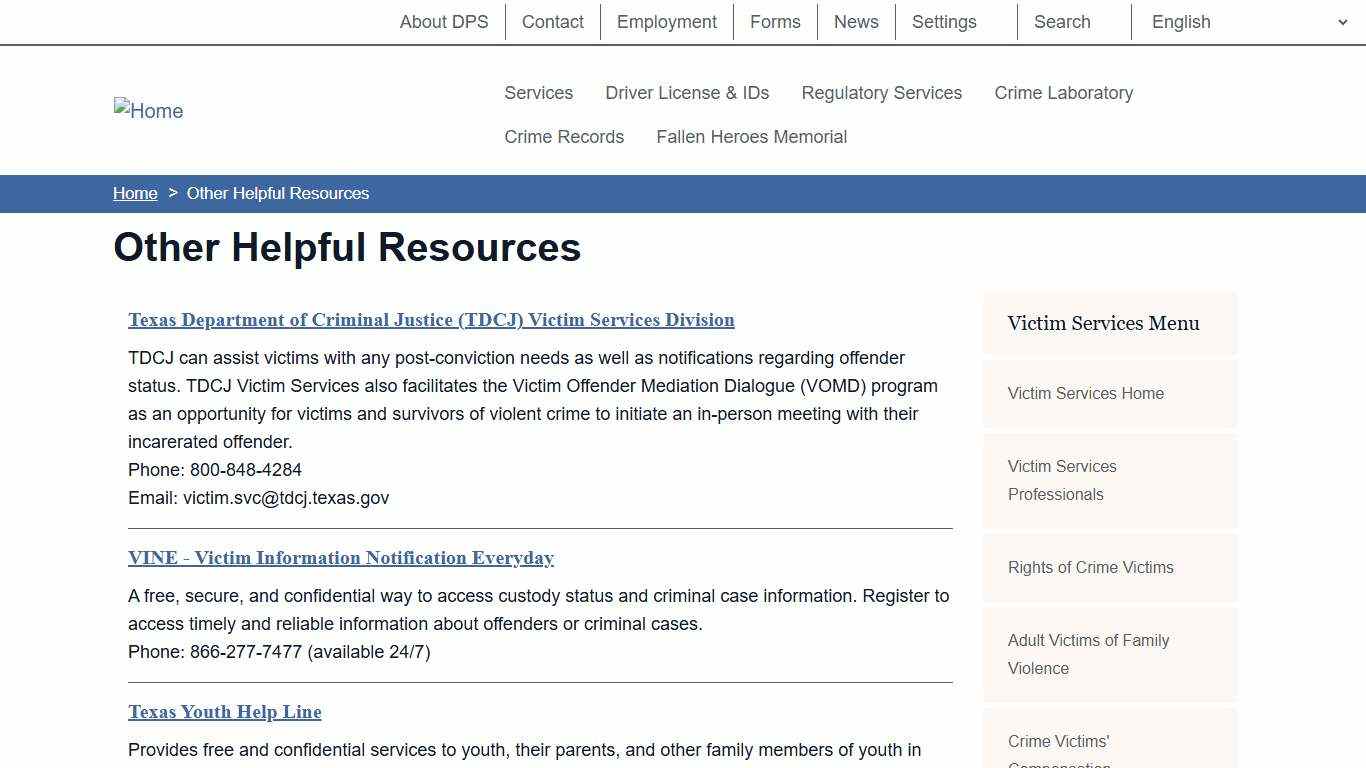Click the Home logo image
The height and width of the screenshot is (768, 1366).
tap(148, 110)
